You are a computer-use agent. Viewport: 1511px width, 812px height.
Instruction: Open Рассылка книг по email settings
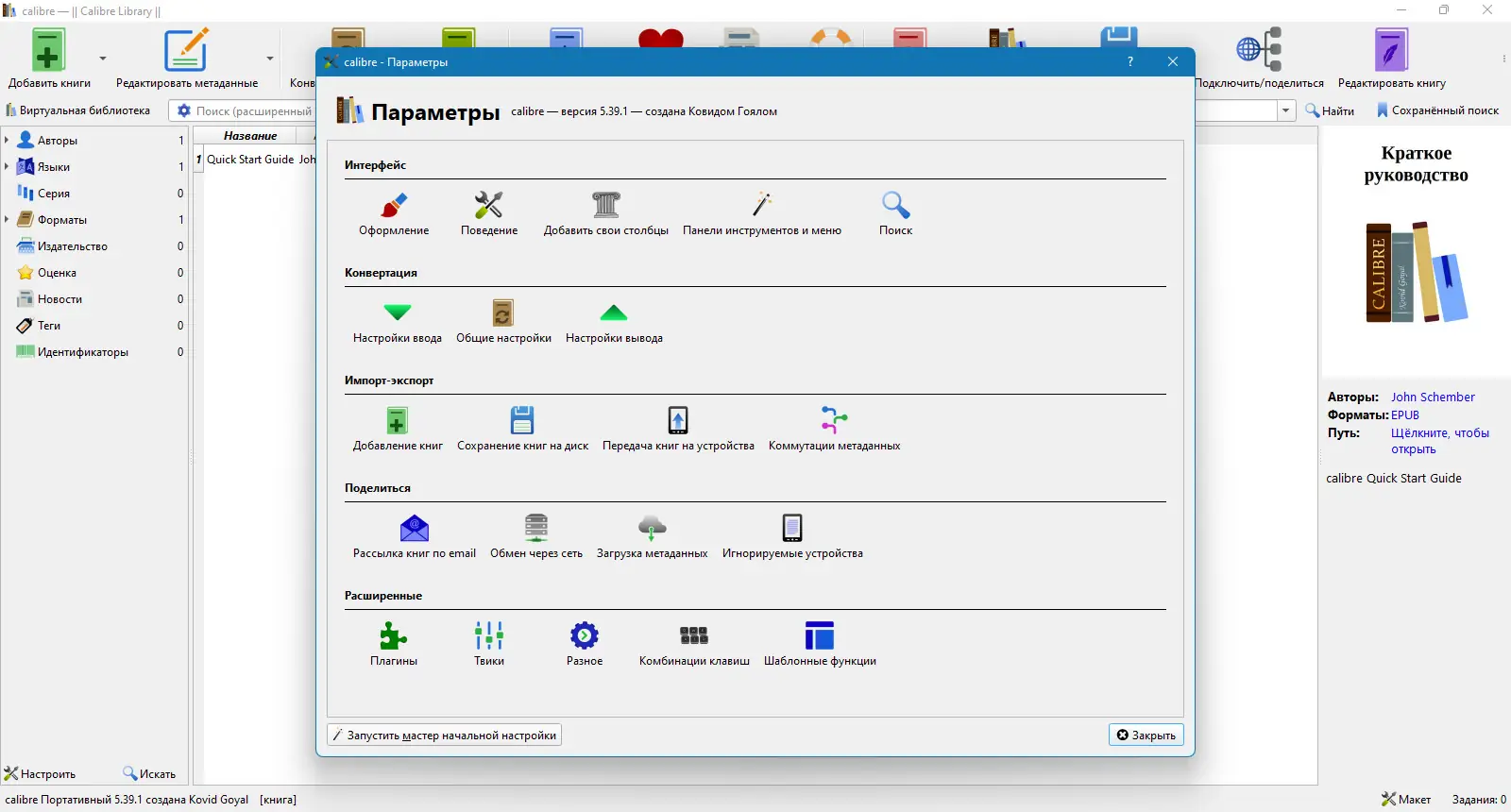pyautogui.click(x=415, y=536)
